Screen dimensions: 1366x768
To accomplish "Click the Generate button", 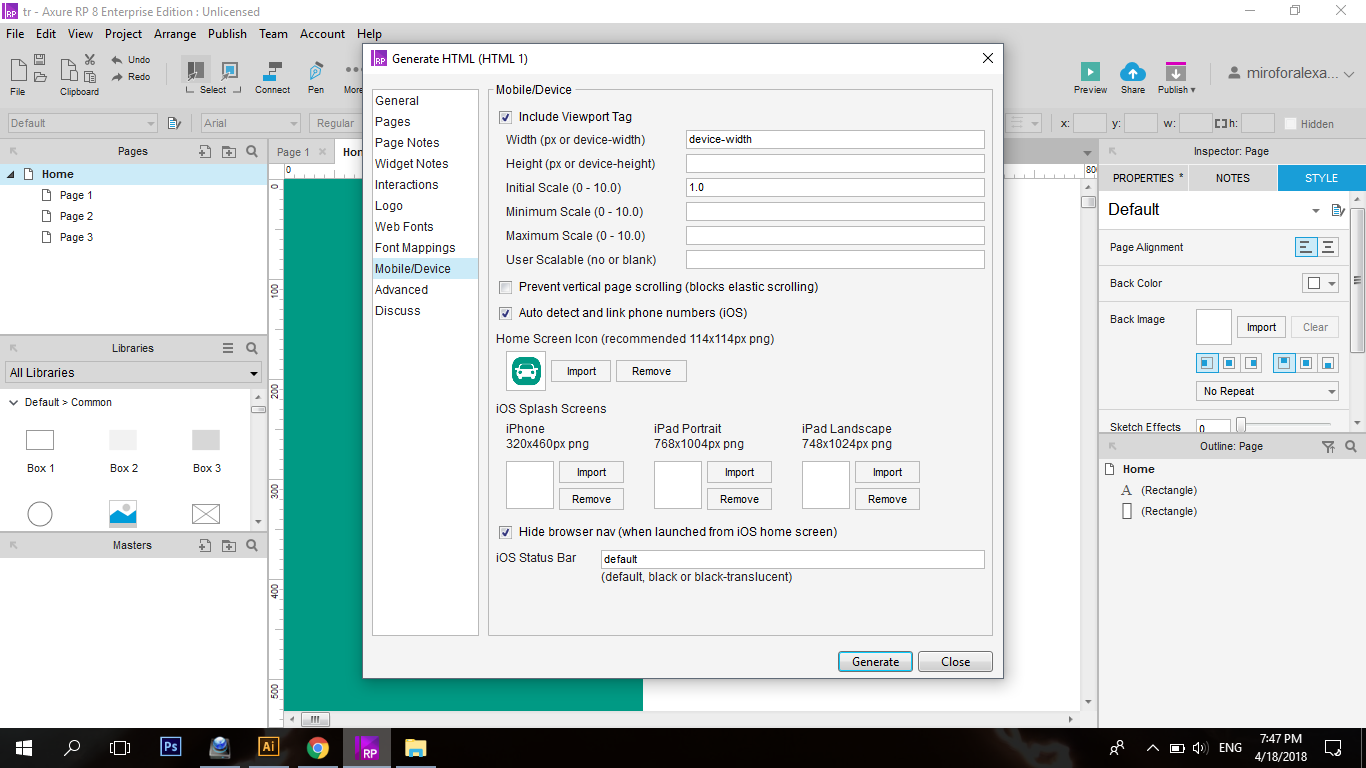I will (874, 661).
